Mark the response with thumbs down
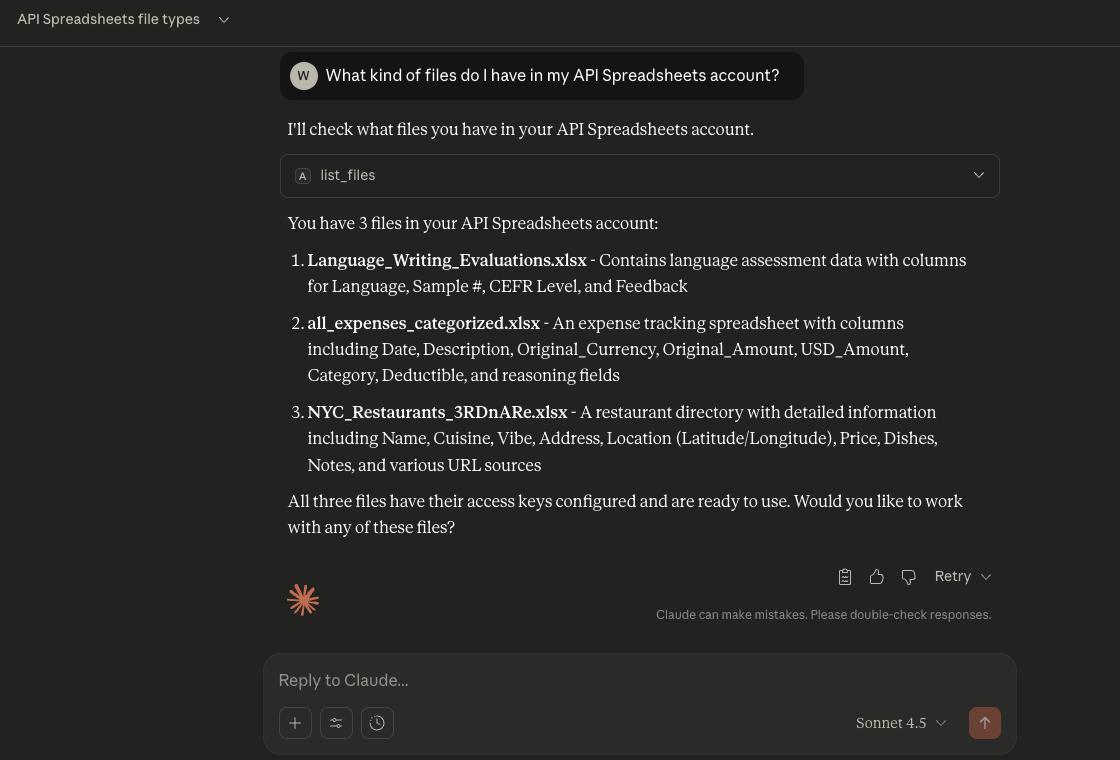The width and height of the screenshot is (1120, 760). (909, 577)
